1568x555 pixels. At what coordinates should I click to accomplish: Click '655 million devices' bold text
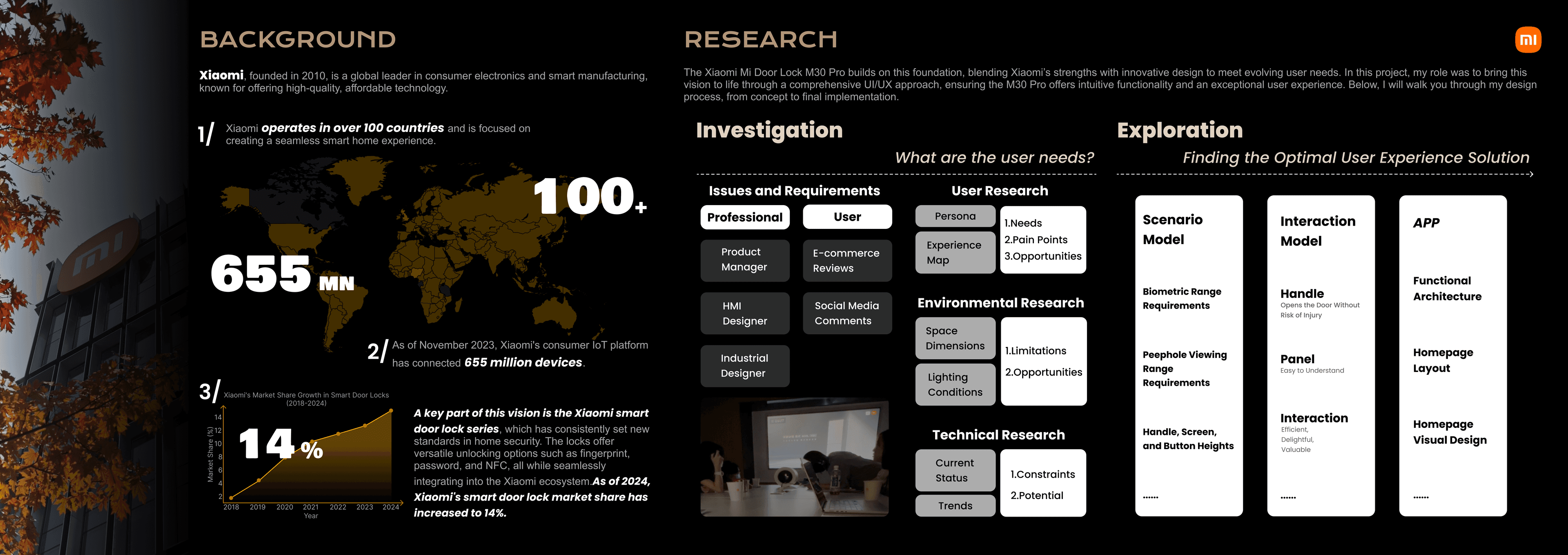click(523, 363)
